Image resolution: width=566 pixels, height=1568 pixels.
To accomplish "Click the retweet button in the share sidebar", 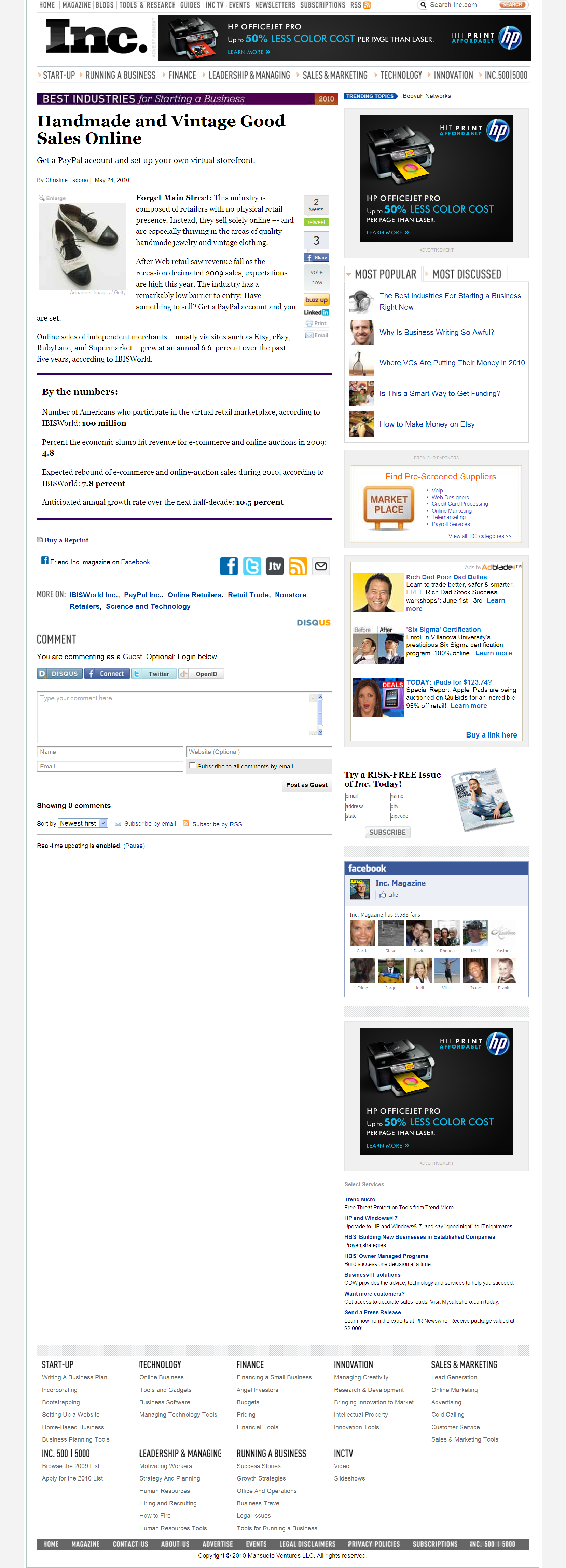I will (316, 222).
